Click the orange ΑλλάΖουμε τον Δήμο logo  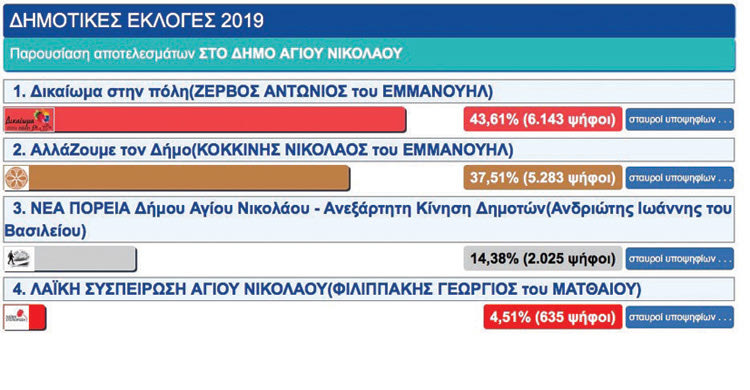tap(16, 178)
